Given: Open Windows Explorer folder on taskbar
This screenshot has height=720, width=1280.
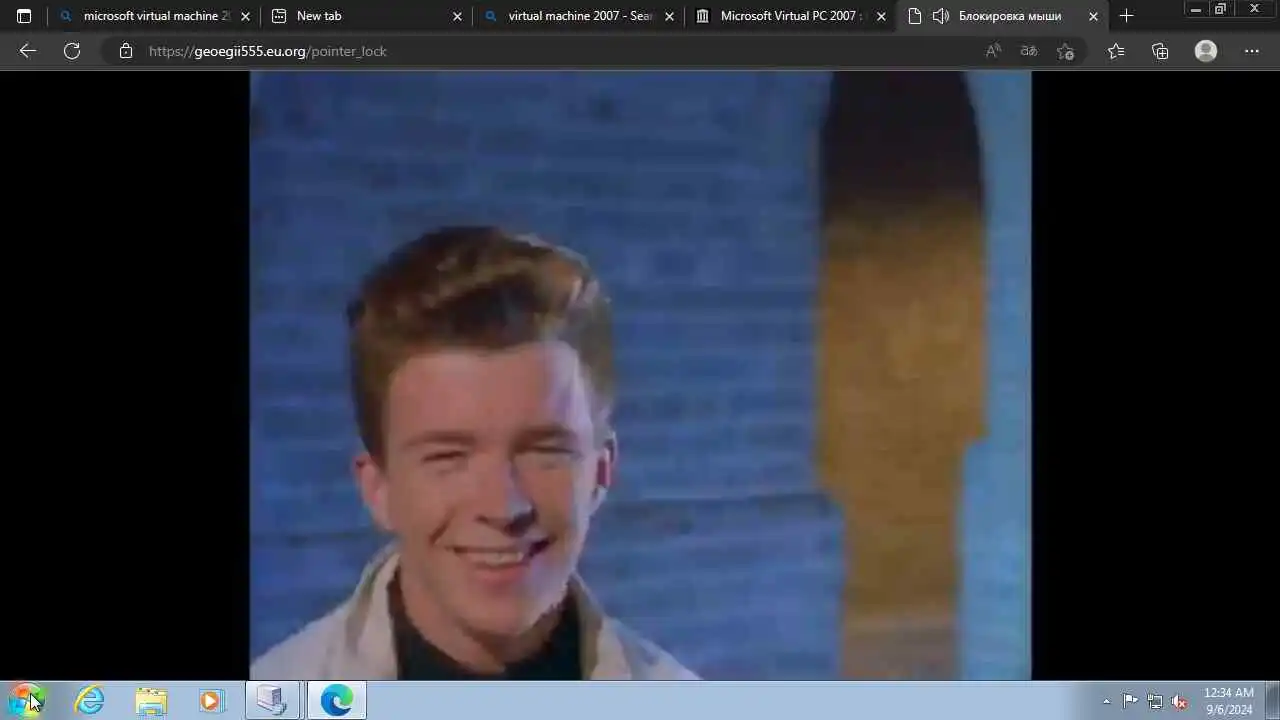Looking at the screenshot, I should click(151, 700).
